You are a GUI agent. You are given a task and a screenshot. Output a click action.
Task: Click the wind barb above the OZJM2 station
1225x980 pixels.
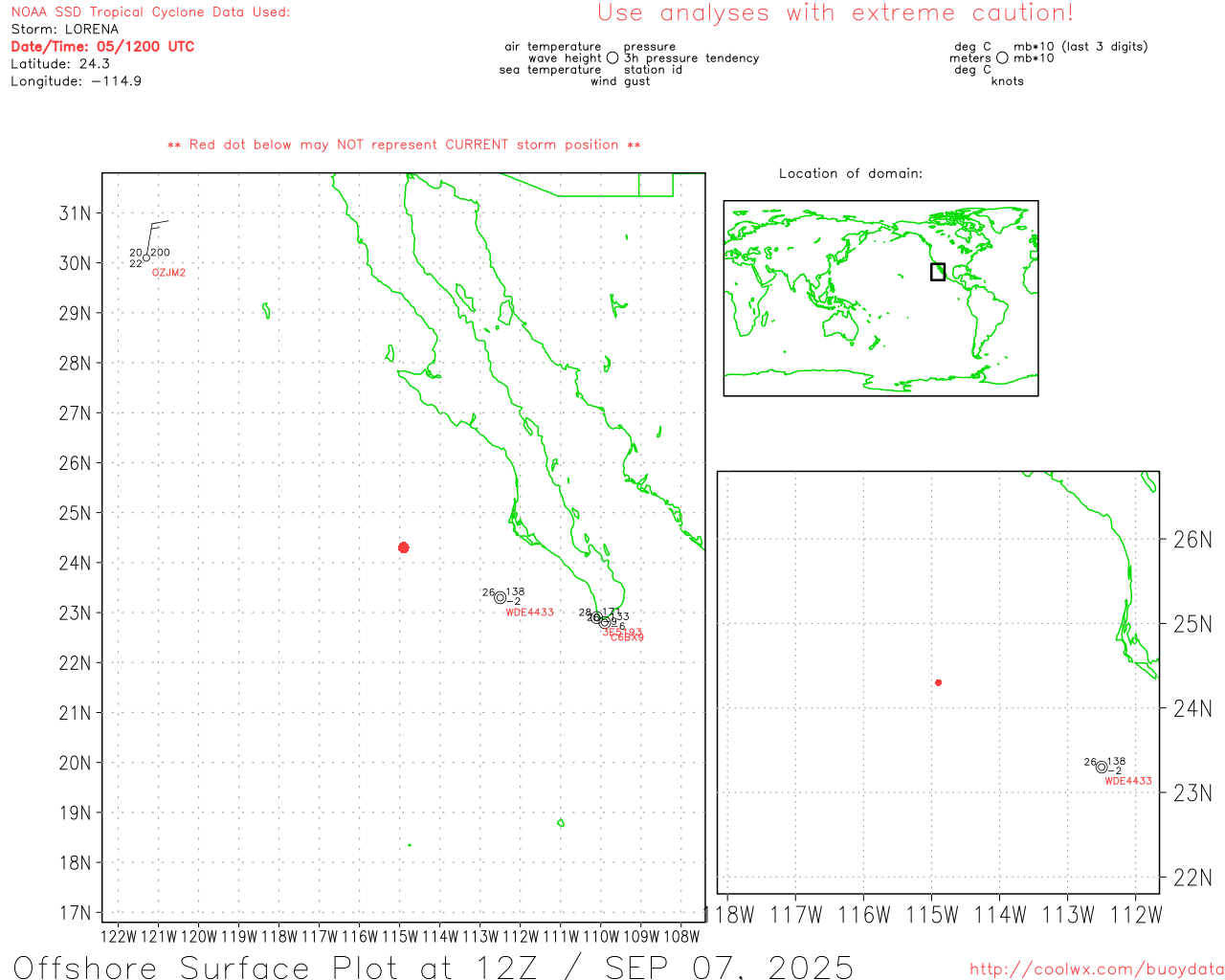(157, 236)
